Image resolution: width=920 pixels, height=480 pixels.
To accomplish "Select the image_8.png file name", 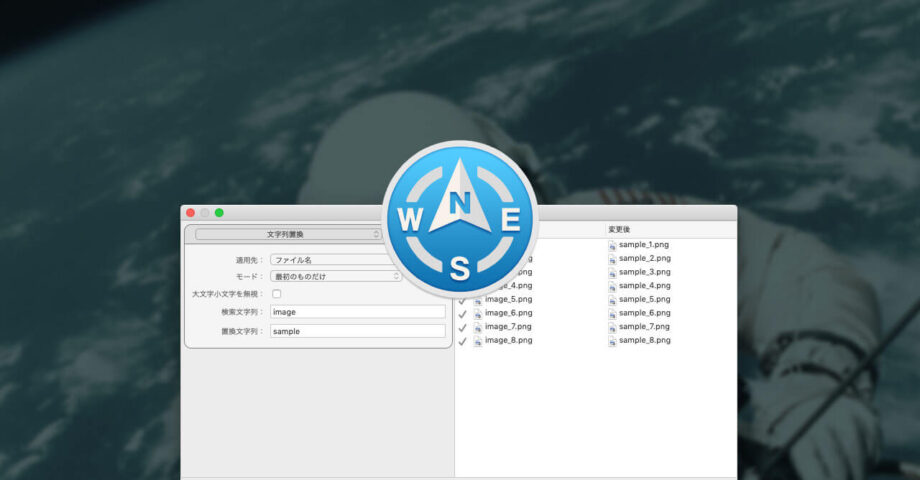I will (509, 341).
